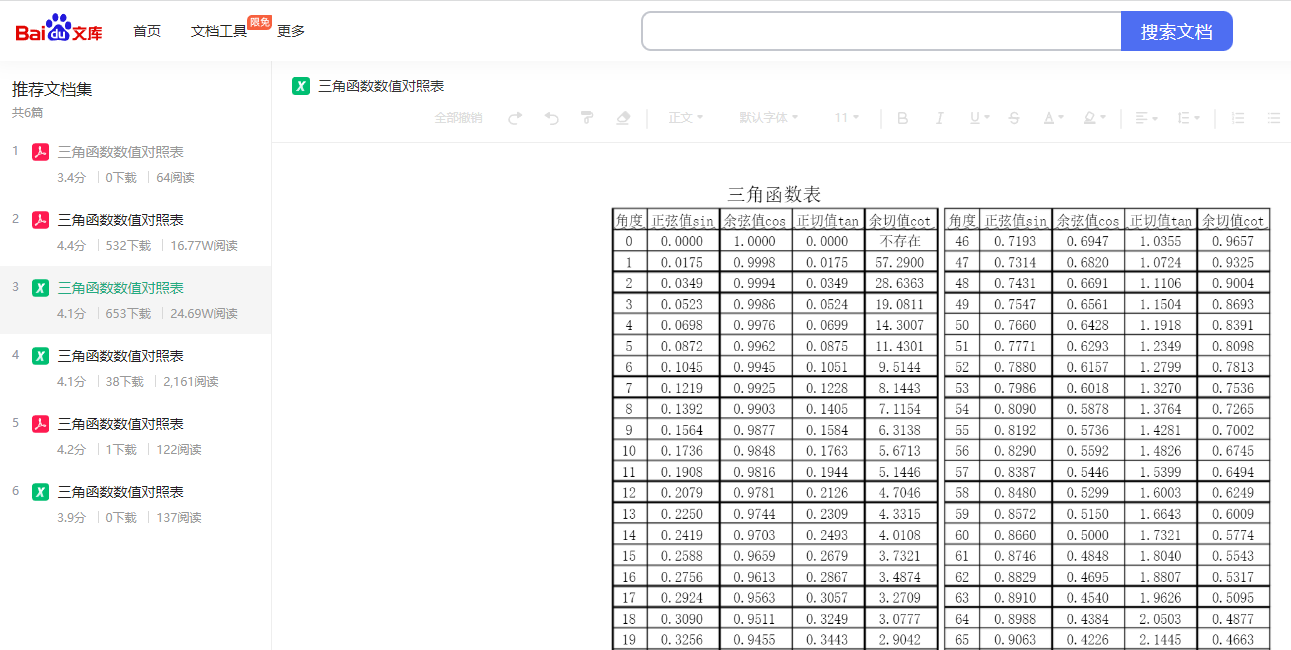
Task: Click the undo arrow icon
Action: (552, 118)
